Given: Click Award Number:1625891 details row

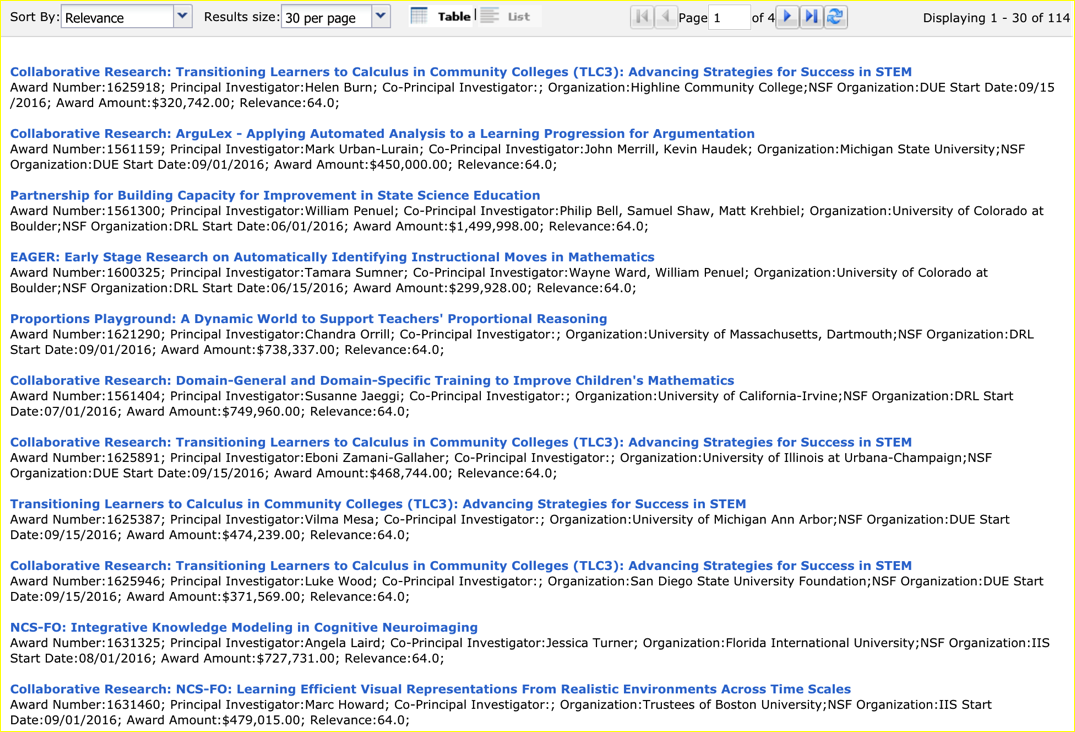Looking at the screenshot, I should 500,465.
